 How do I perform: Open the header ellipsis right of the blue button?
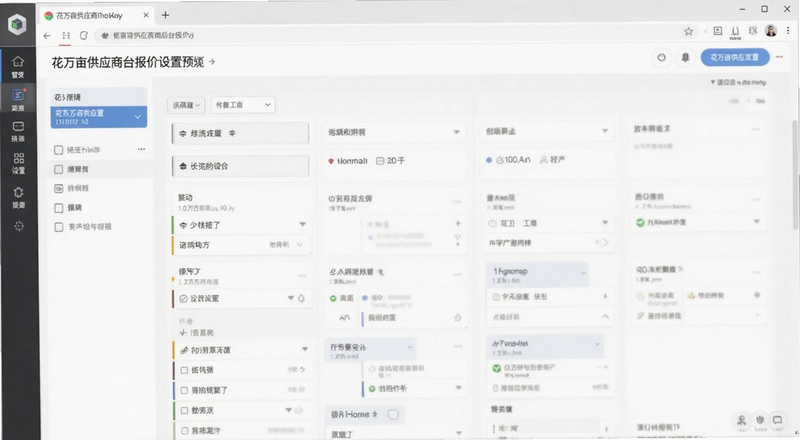point(779,57)
